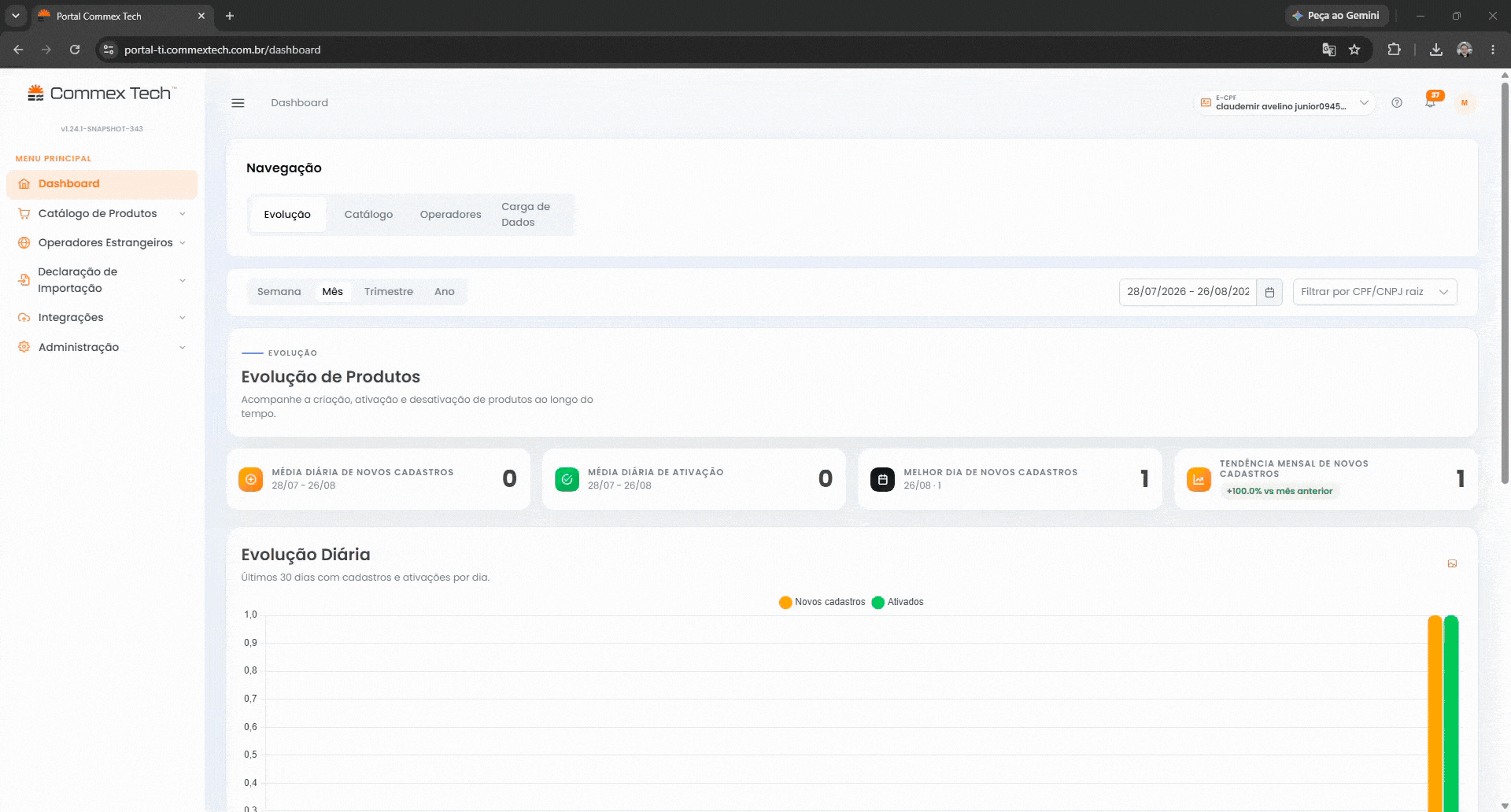This screenshot has width=1511, height=812.
Task: Toggle the hamburger sidebar menu icon
Action: [238, 103]
